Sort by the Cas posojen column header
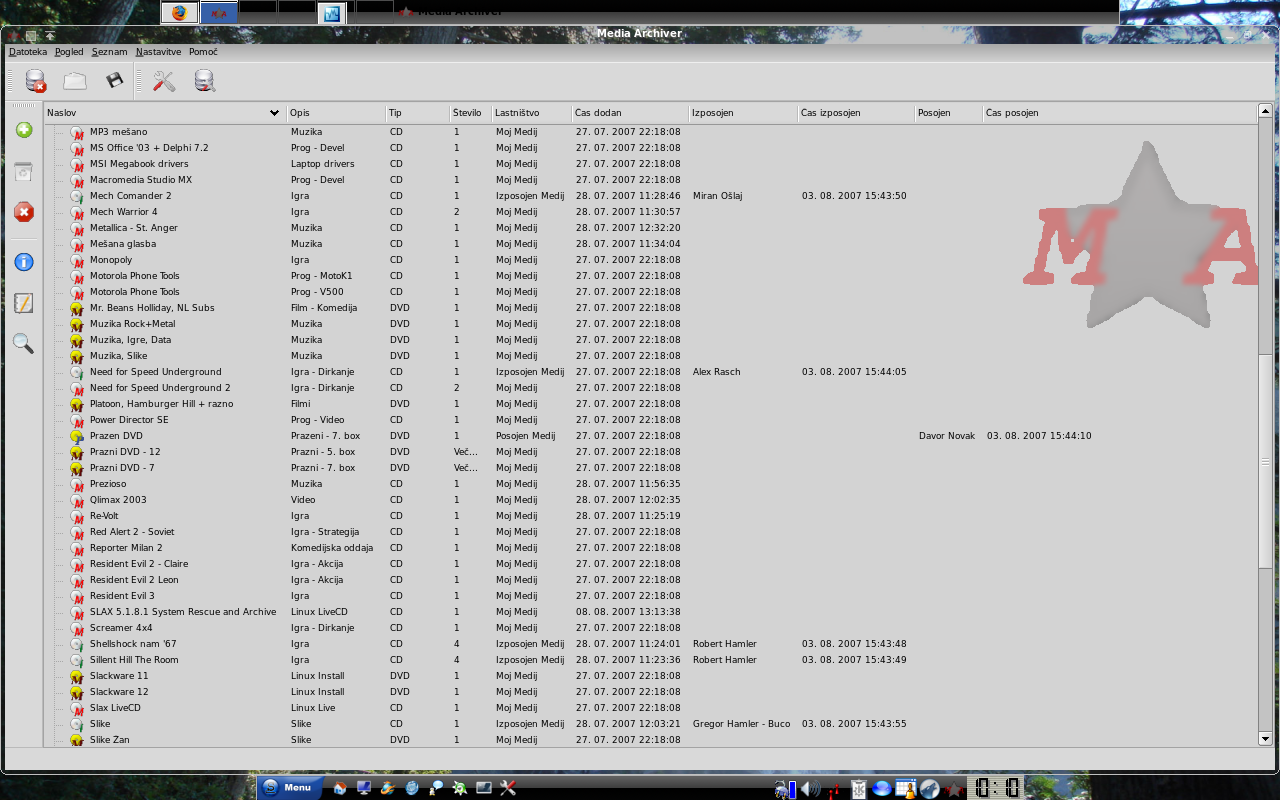The height and width of the screenshot is (800, 1280). click(x=1119, y=113)
